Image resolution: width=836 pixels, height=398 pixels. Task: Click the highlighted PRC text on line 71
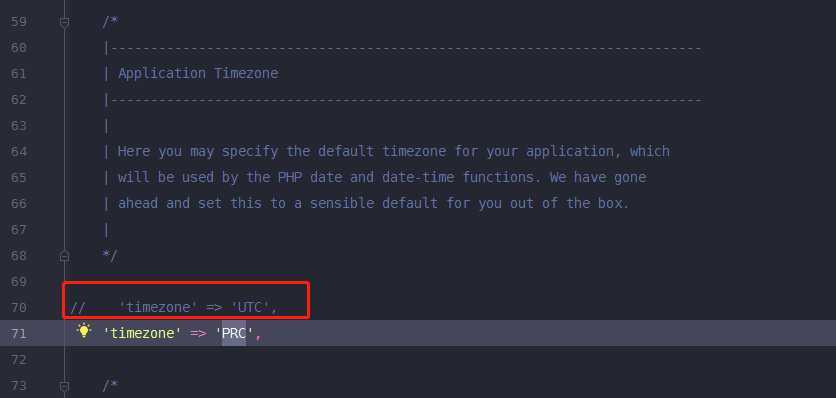(234, 333)
